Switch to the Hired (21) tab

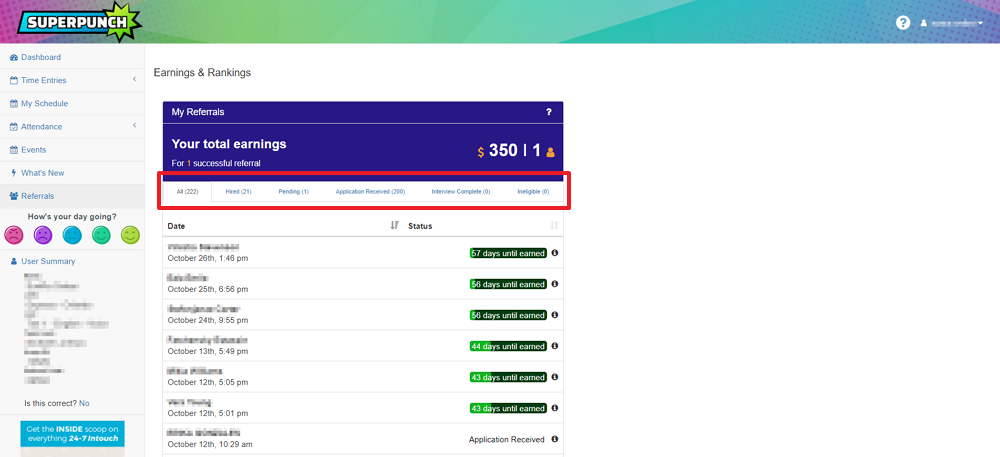coord(238,191)
